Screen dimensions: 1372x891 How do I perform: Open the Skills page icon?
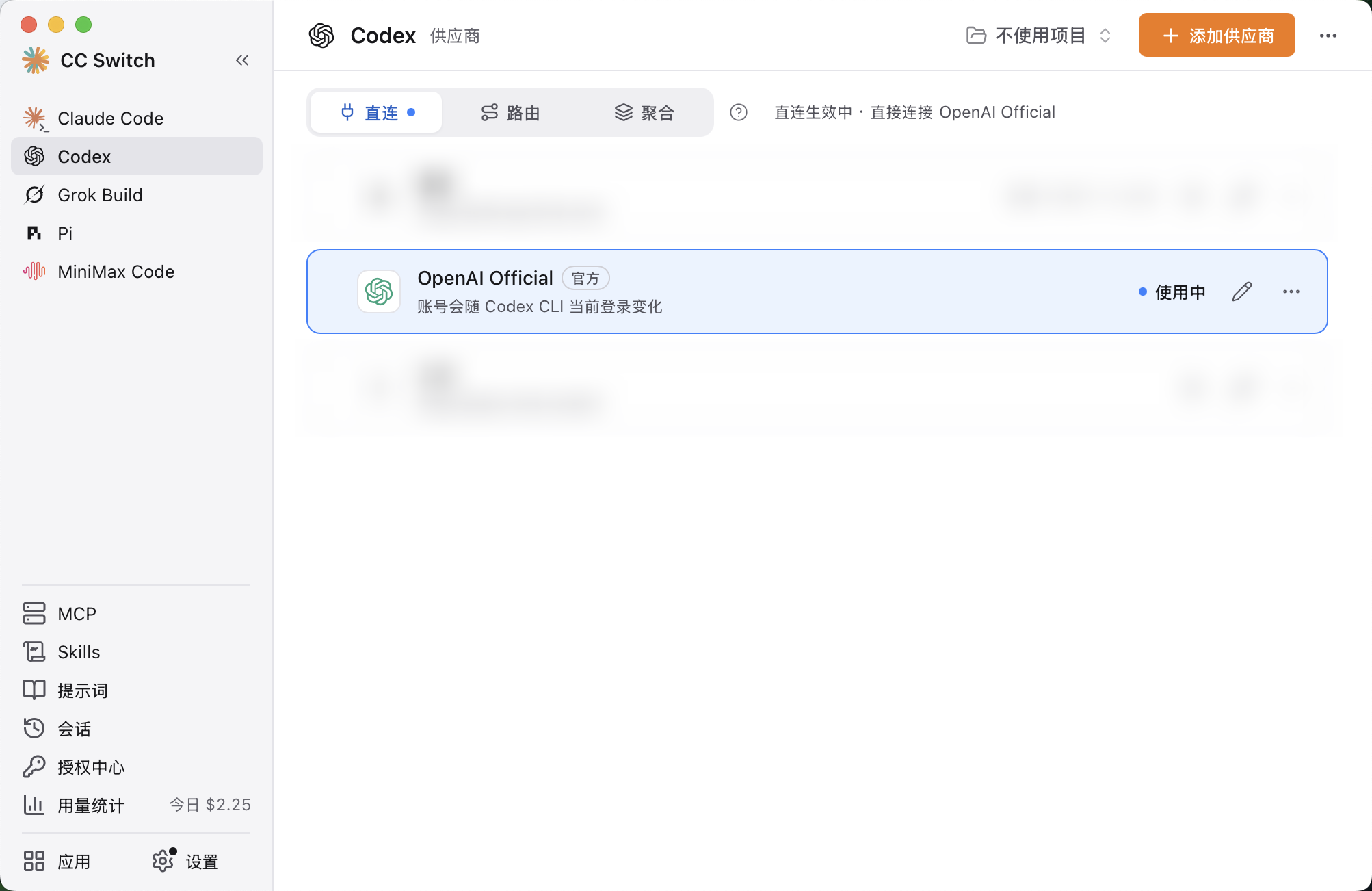click(x=34, y=652)
